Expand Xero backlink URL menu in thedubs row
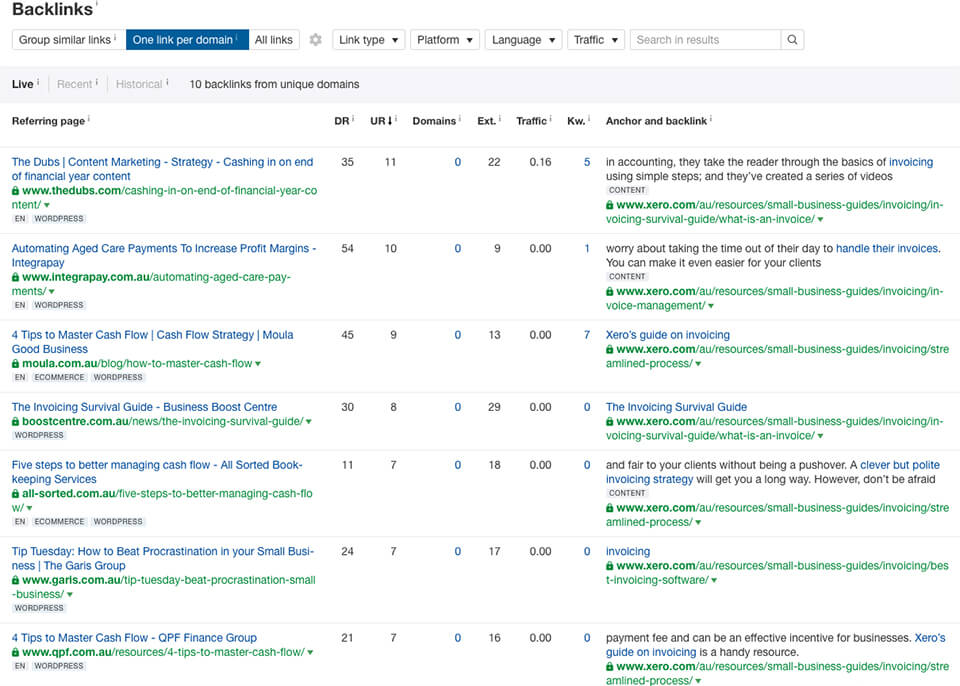This screenshot has height=686, width=960. click(x=820, y=219)
